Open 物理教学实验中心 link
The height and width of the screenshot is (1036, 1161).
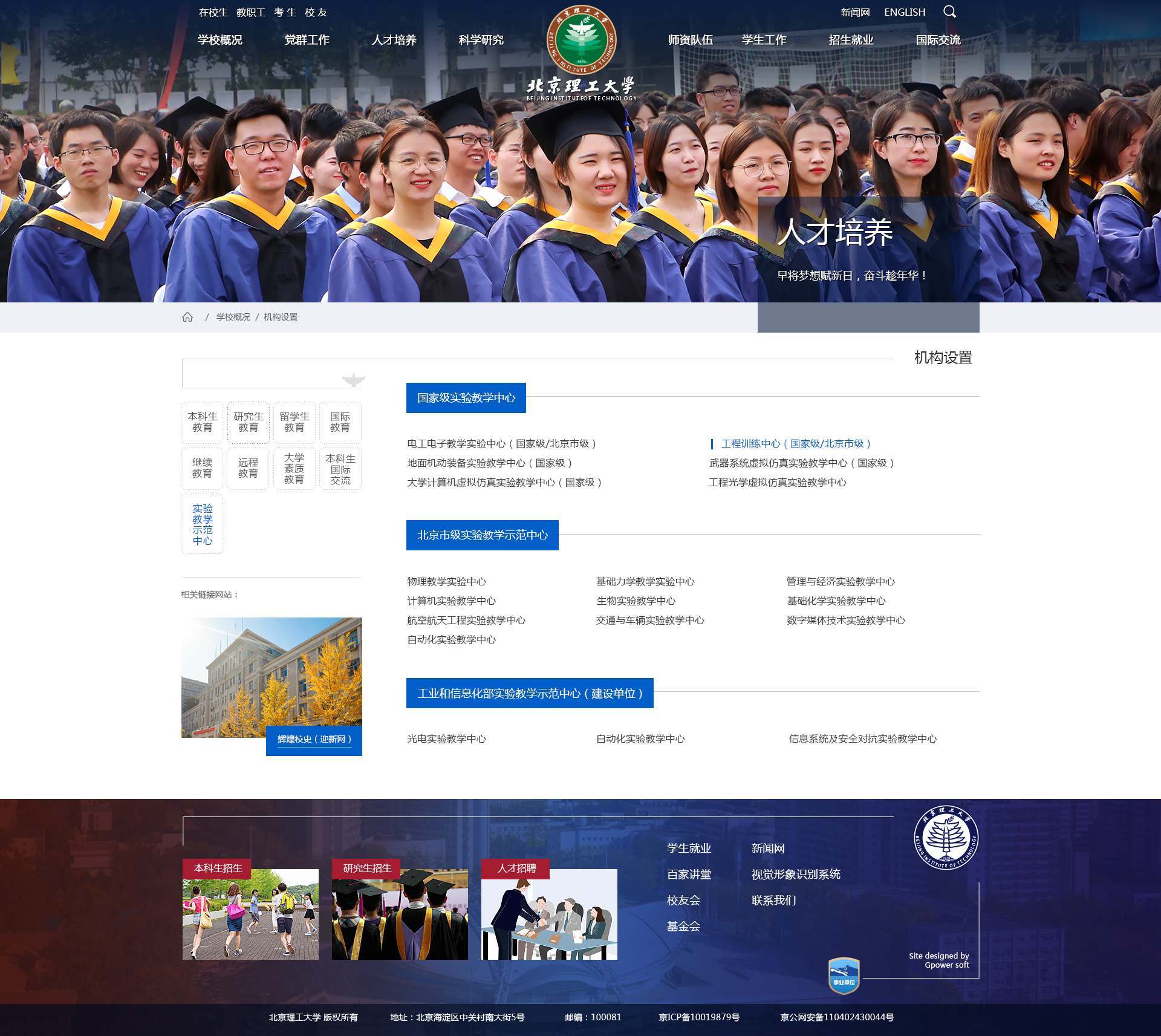coord(446,581)
